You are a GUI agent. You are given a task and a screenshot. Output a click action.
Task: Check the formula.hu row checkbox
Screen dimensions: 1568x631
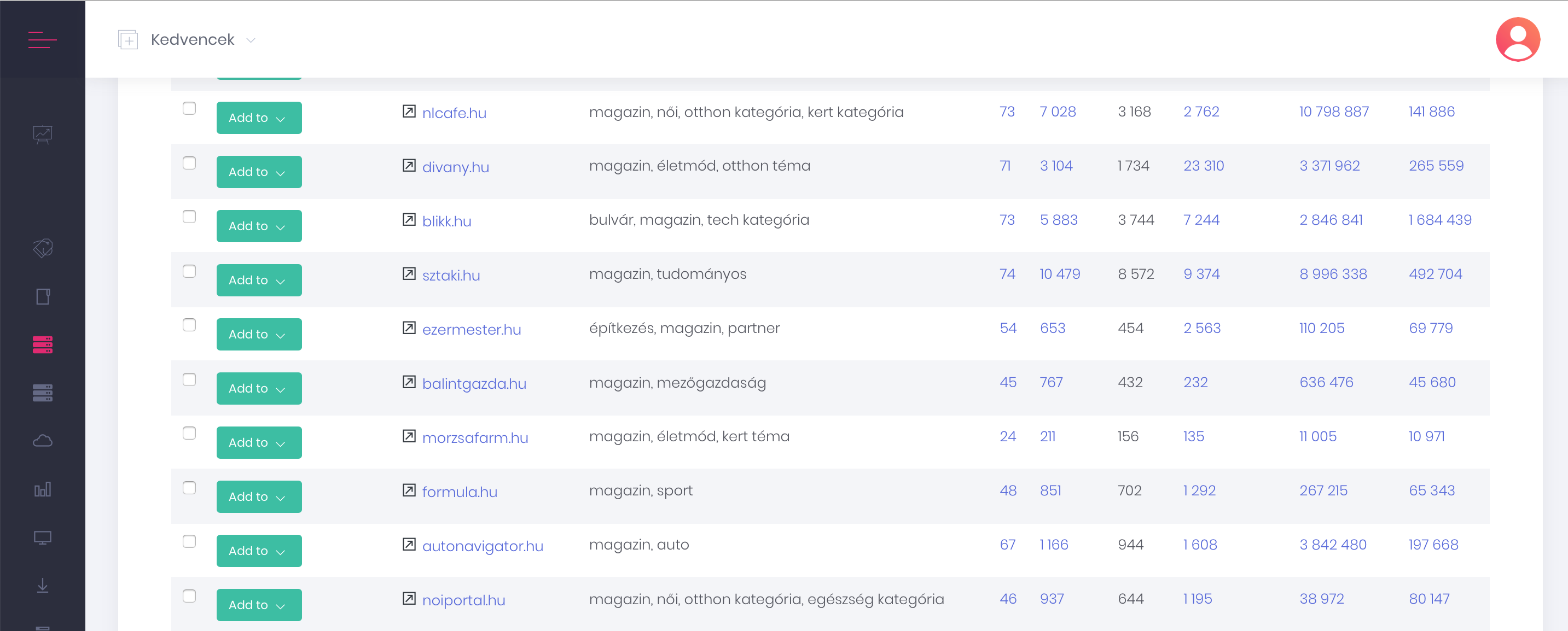189,488
